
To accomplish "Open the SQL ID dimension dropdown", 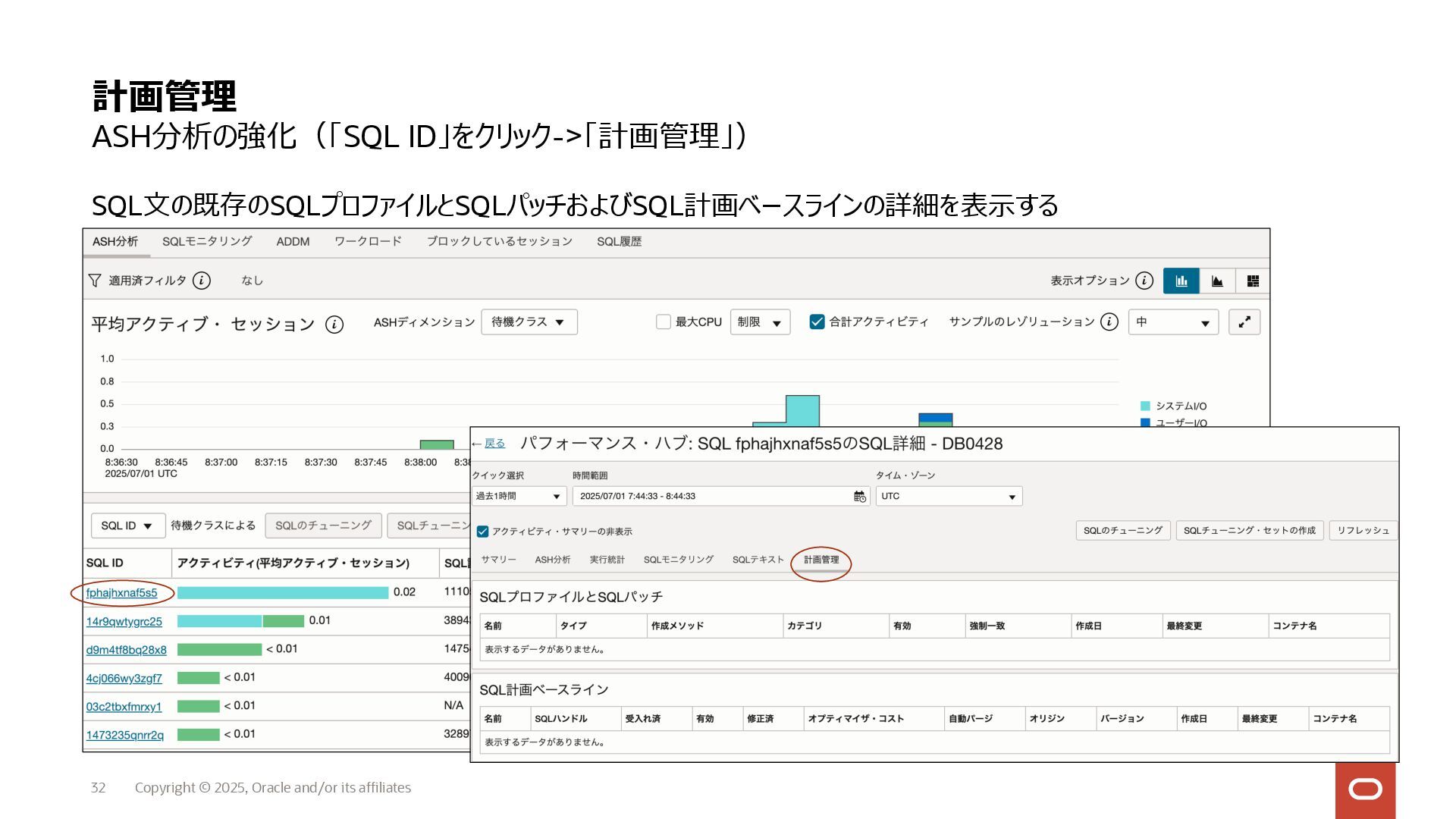I will [x=127, y=526].
